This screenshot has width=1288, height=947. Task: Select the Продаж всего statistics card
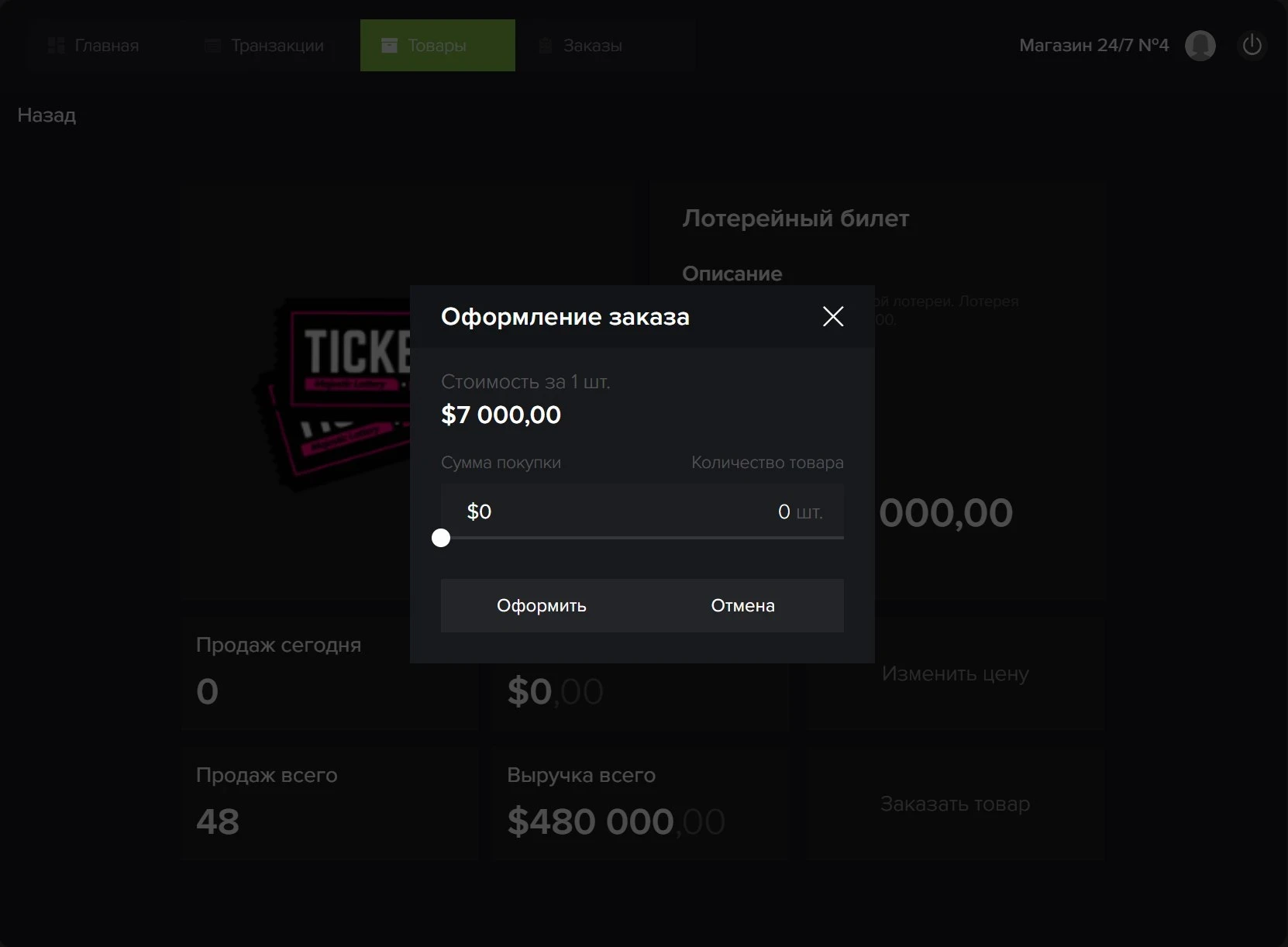click(329, 804)
